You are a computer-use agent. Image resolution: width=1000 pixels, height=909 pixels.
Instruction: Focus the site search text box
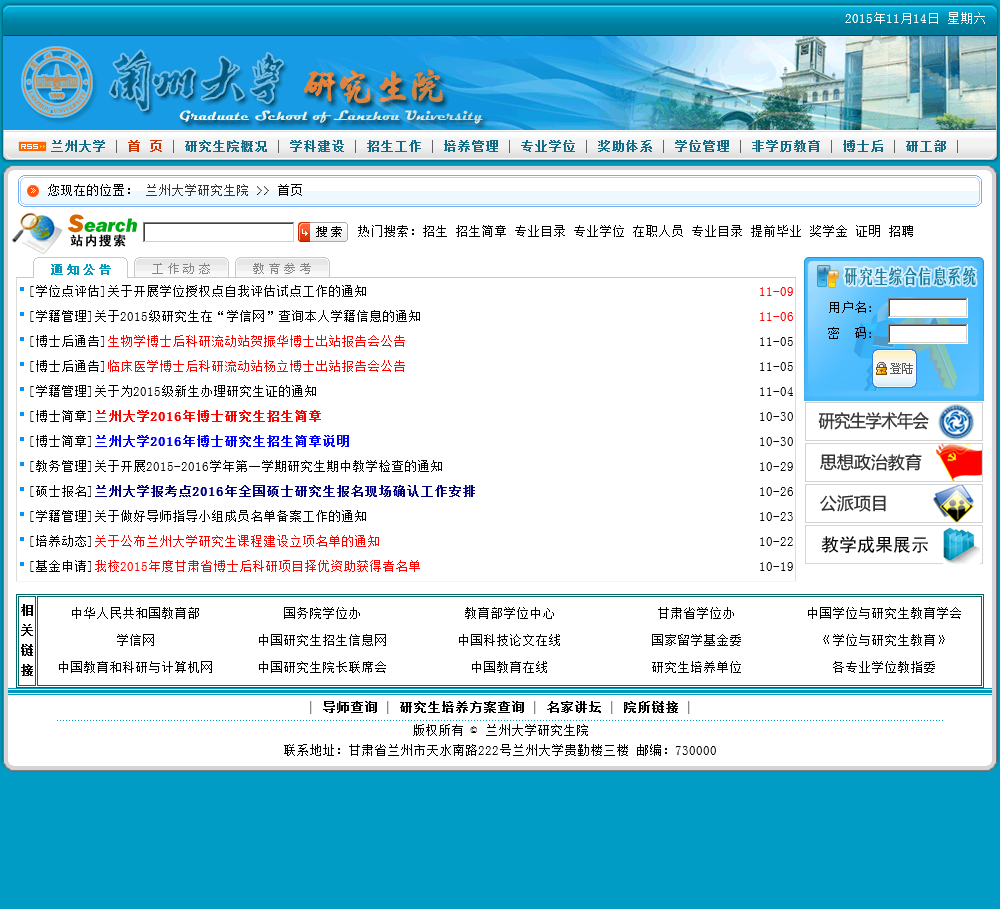[x=219, y=232]
